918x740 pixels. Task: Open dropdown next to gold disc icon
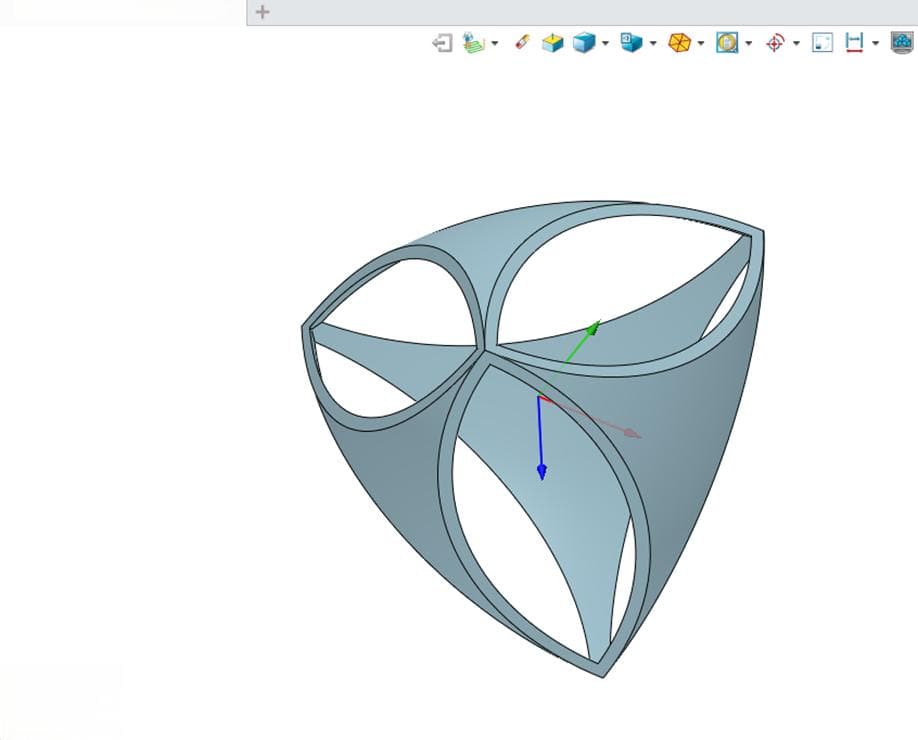[x=749, y=43]
